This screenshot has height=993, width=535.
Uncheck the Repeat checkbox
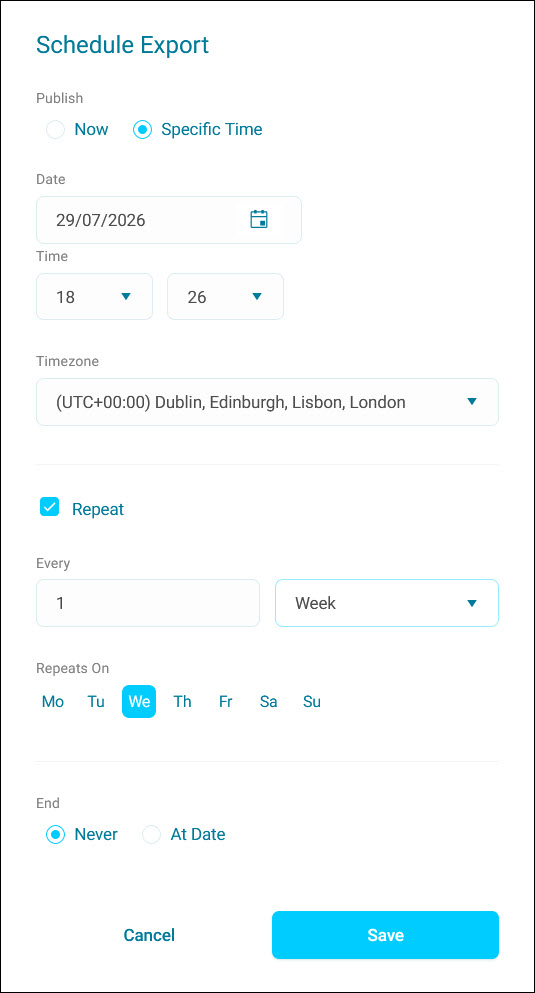(49, 507)
